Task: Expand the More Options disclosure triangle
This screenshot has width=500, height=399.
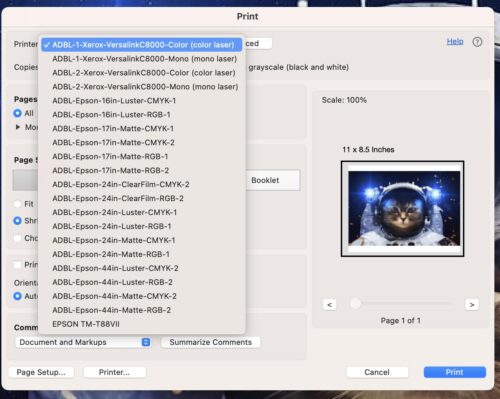Action: pyautogui.click(x=18, y=127)
